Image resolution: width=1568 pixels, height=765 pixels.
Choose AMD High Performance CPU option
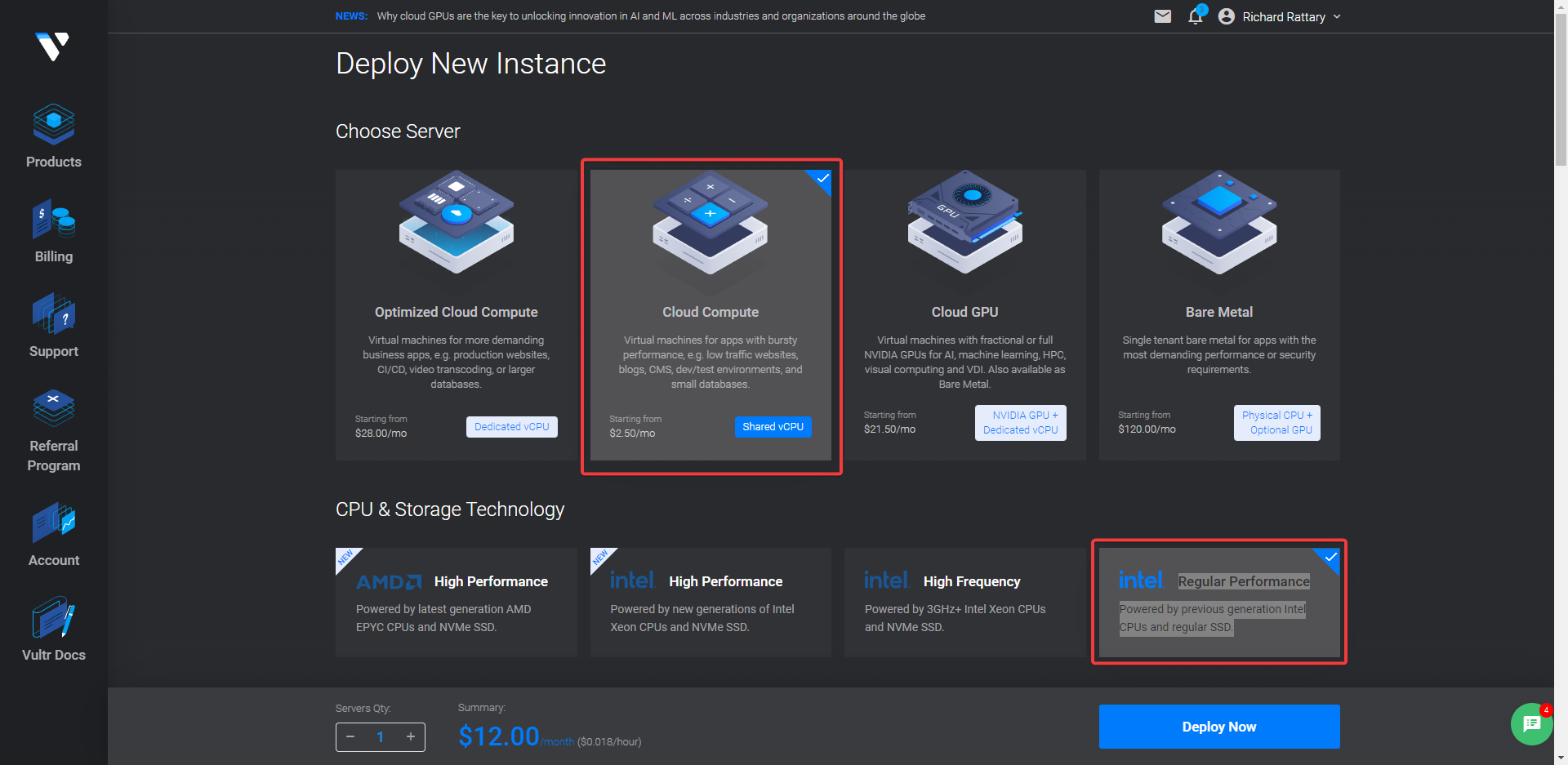[457, 603]
